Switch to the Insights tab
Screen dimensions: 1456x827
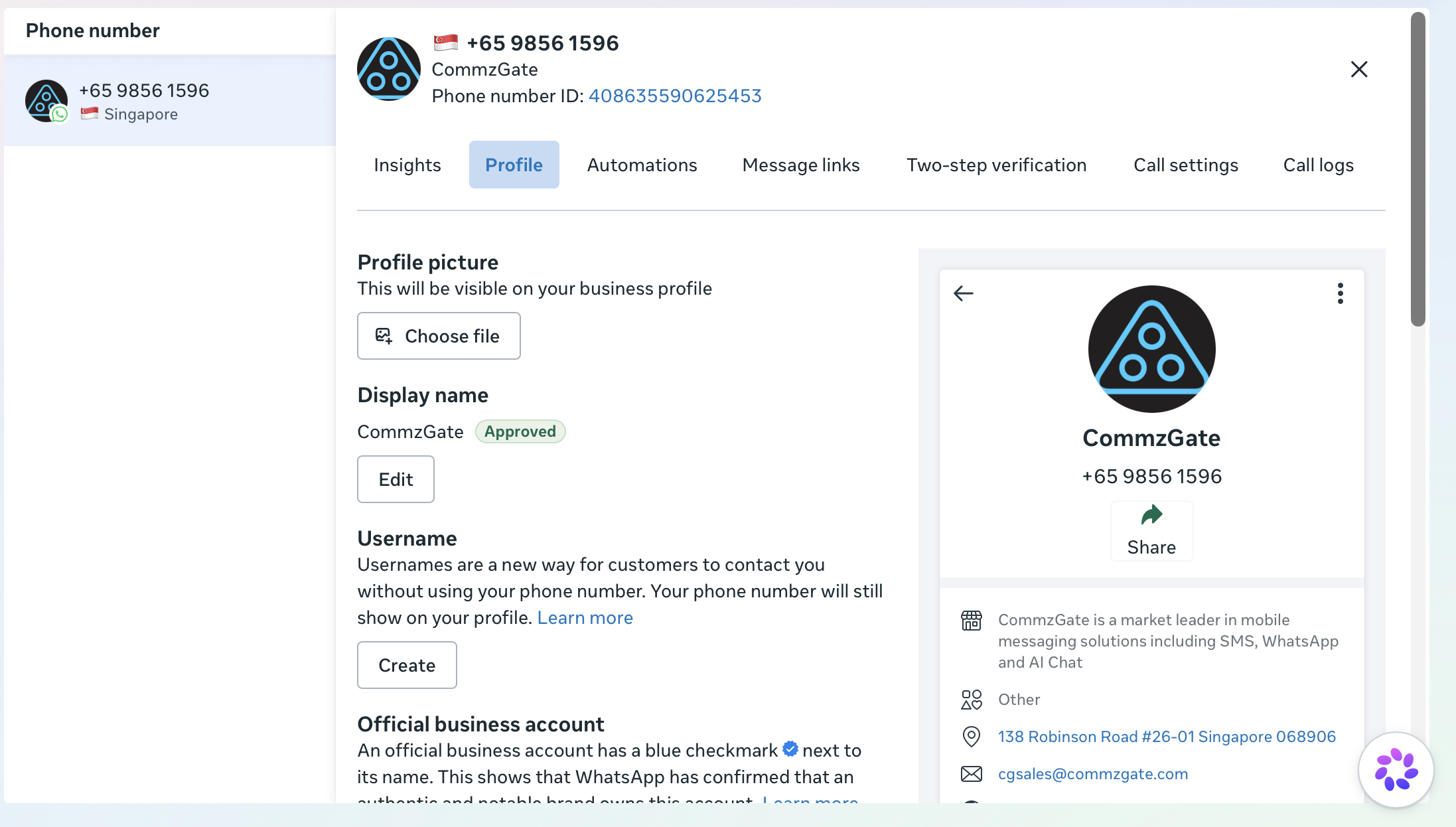[x=407, y=165]
